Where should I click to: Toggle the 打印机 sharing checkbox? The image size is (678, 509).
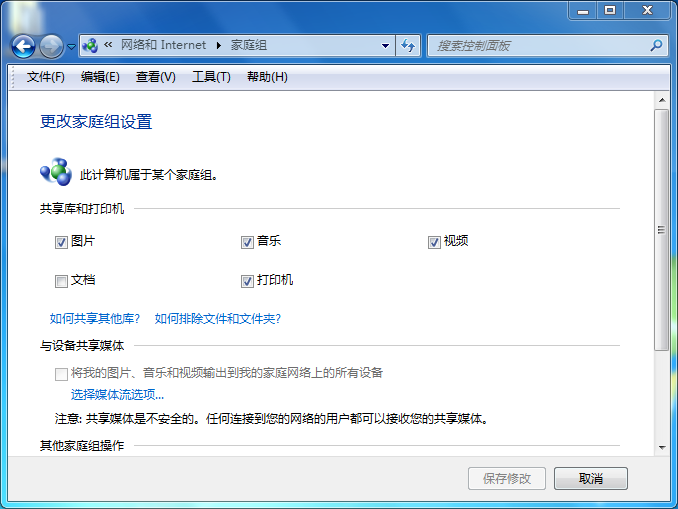pos(247,281)
